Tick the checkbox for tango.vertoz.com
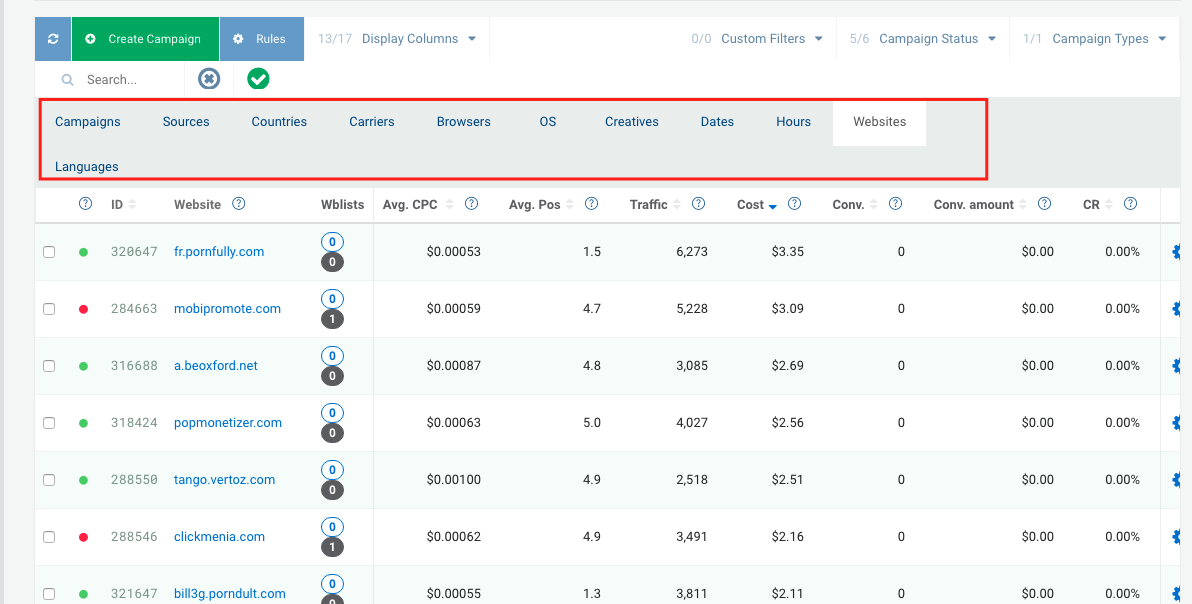 49,480
